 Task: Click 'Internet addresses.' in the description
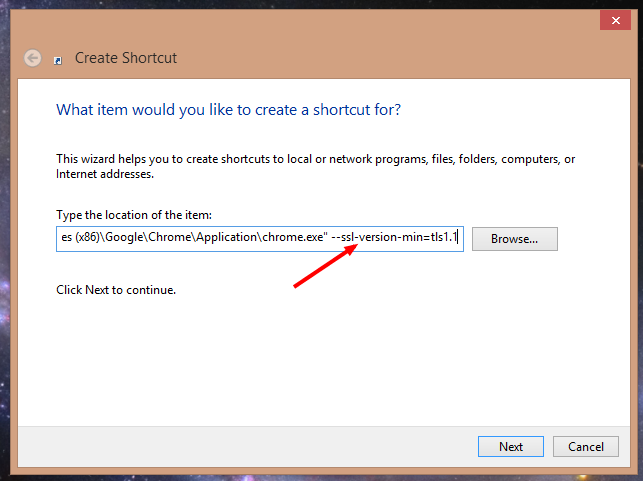(105, 174)
